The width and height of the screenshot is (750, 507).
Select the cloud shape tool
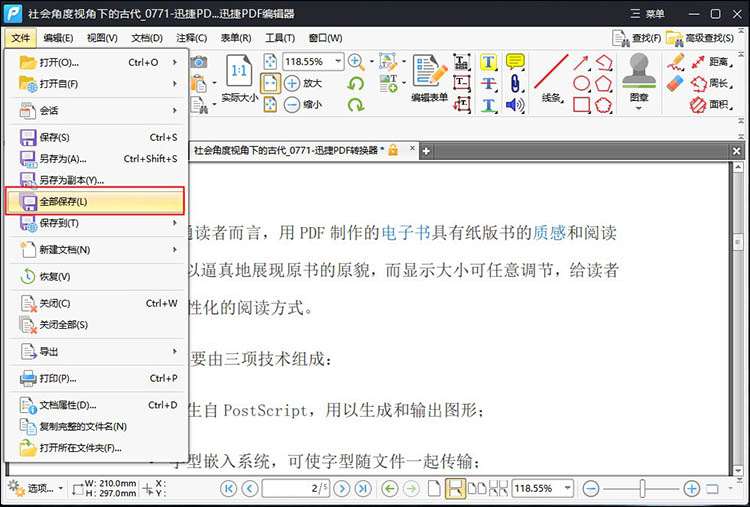604,104
